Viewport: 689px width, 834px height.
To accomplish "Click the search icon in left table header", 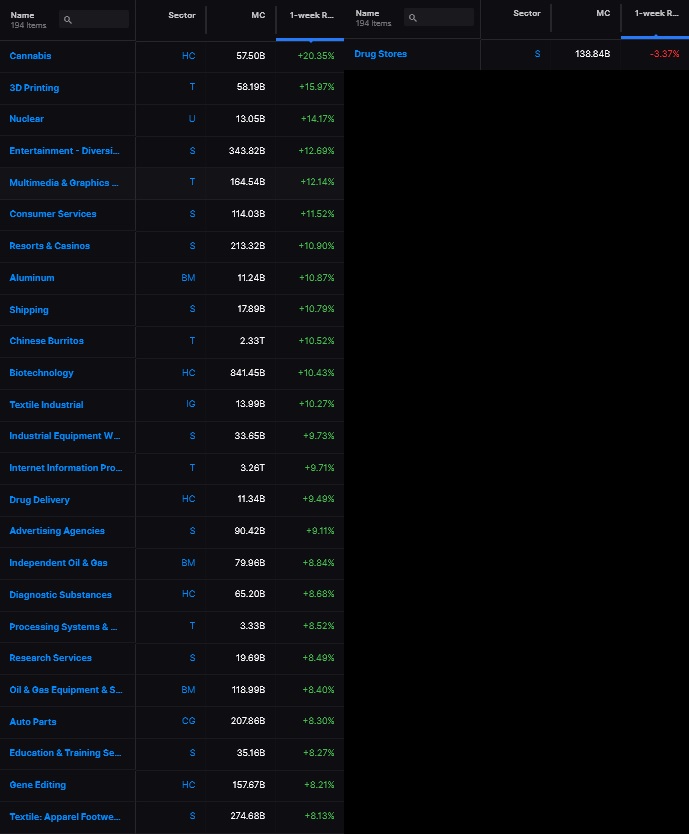I will (x=68, y=20).
